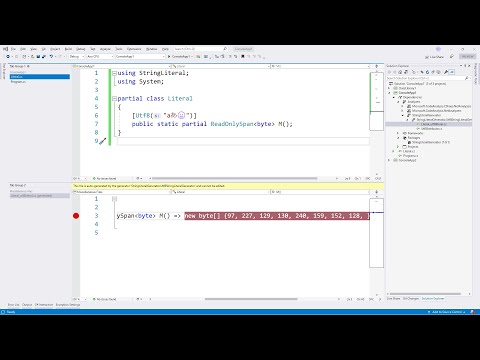This screenshot has width=480, height=360.
Task: Switch to the Solution Explorer bottom tab
Action: (433, 299)
